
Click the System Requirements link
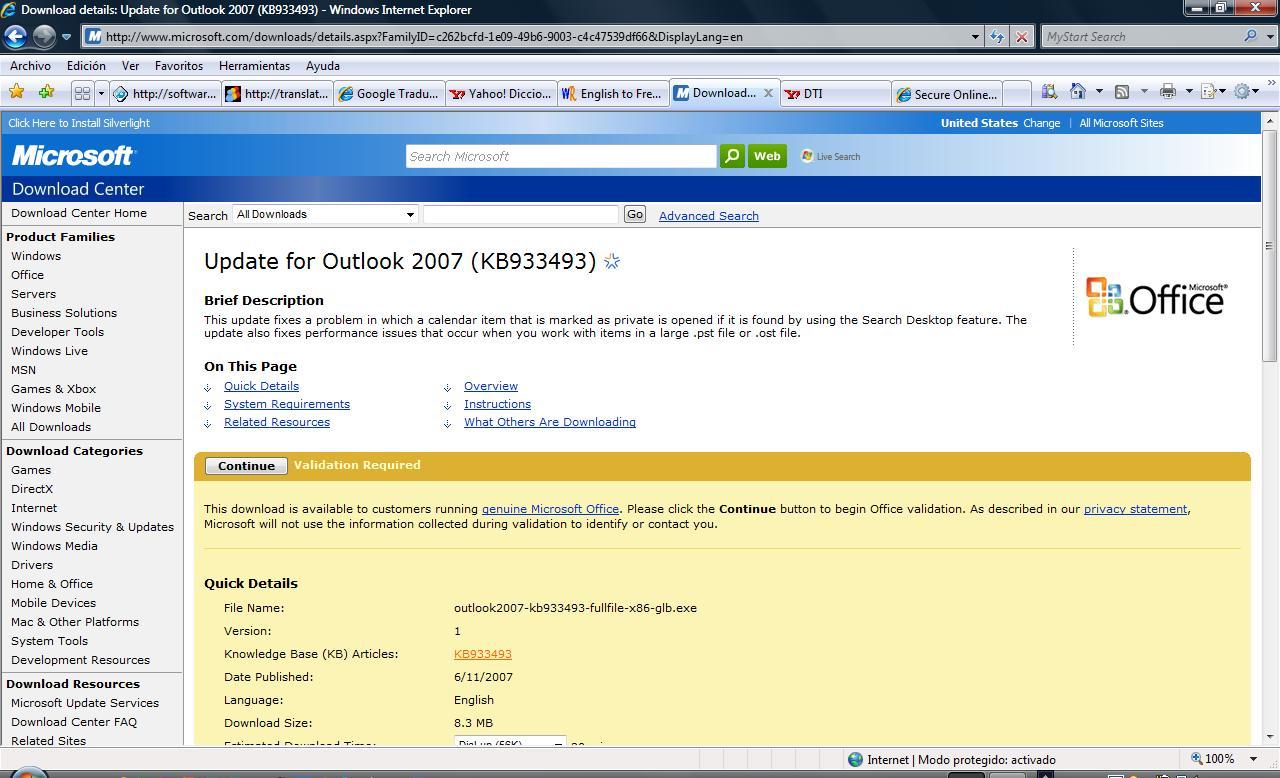(x=286, y=404)
